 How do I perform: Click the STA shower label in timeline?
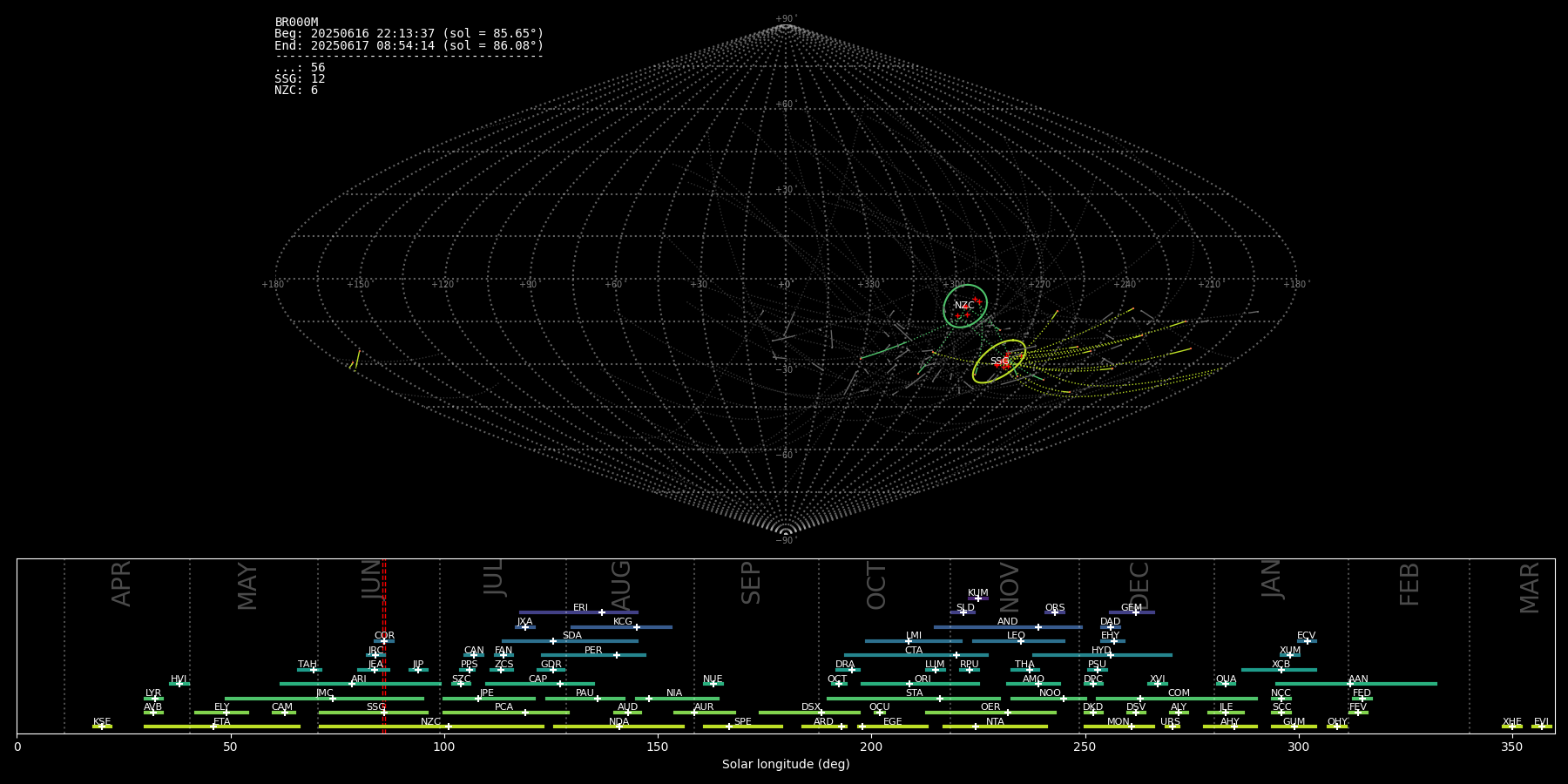pyautogui.click(x=914, y=693)
